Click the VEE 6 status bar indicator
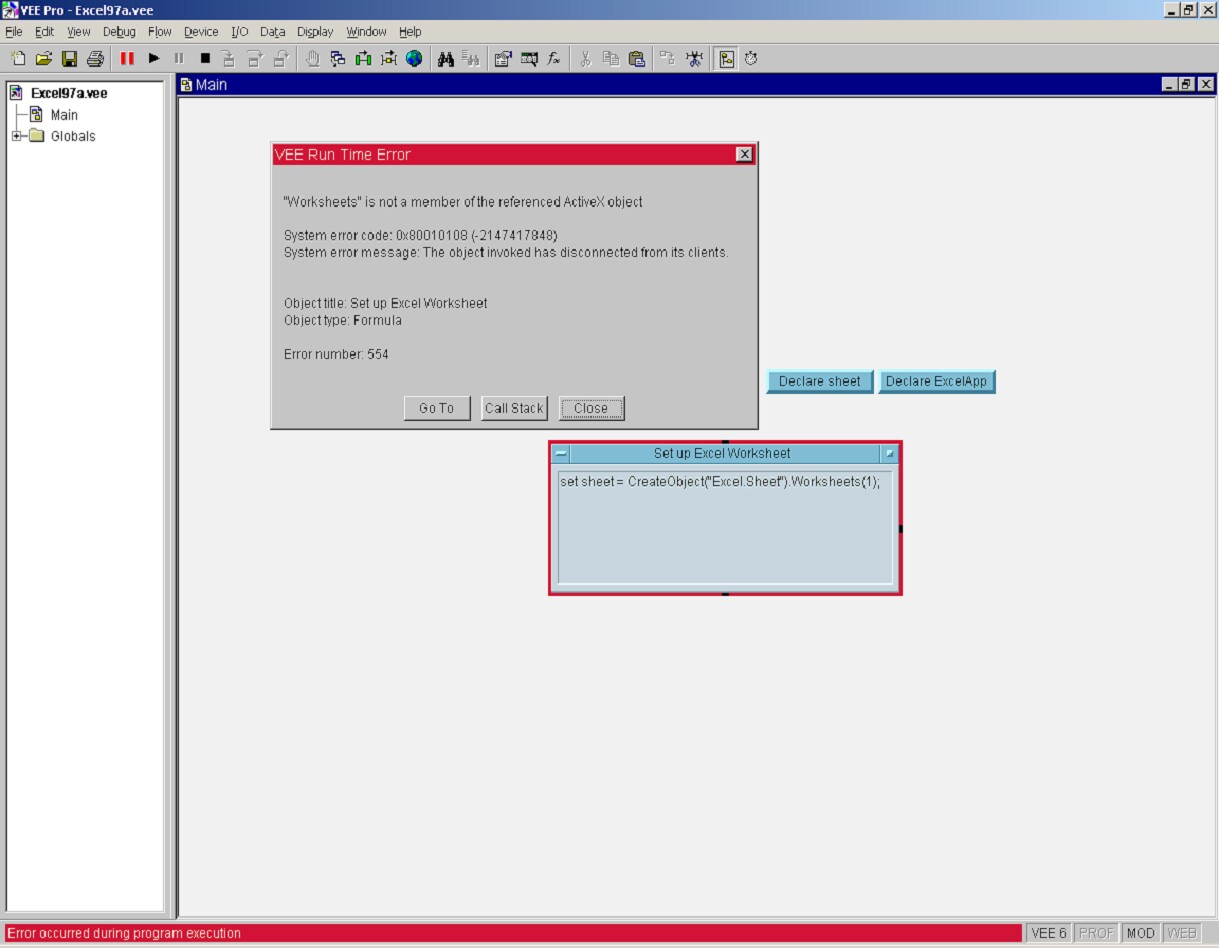 click(1048, 933)
